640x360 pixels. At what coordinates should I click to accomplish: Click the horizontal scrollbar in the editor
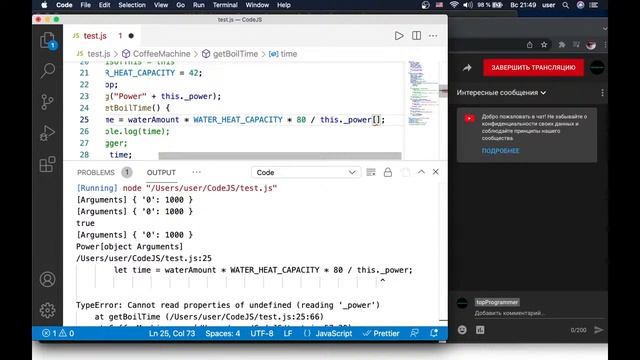[x=280, y=156]
